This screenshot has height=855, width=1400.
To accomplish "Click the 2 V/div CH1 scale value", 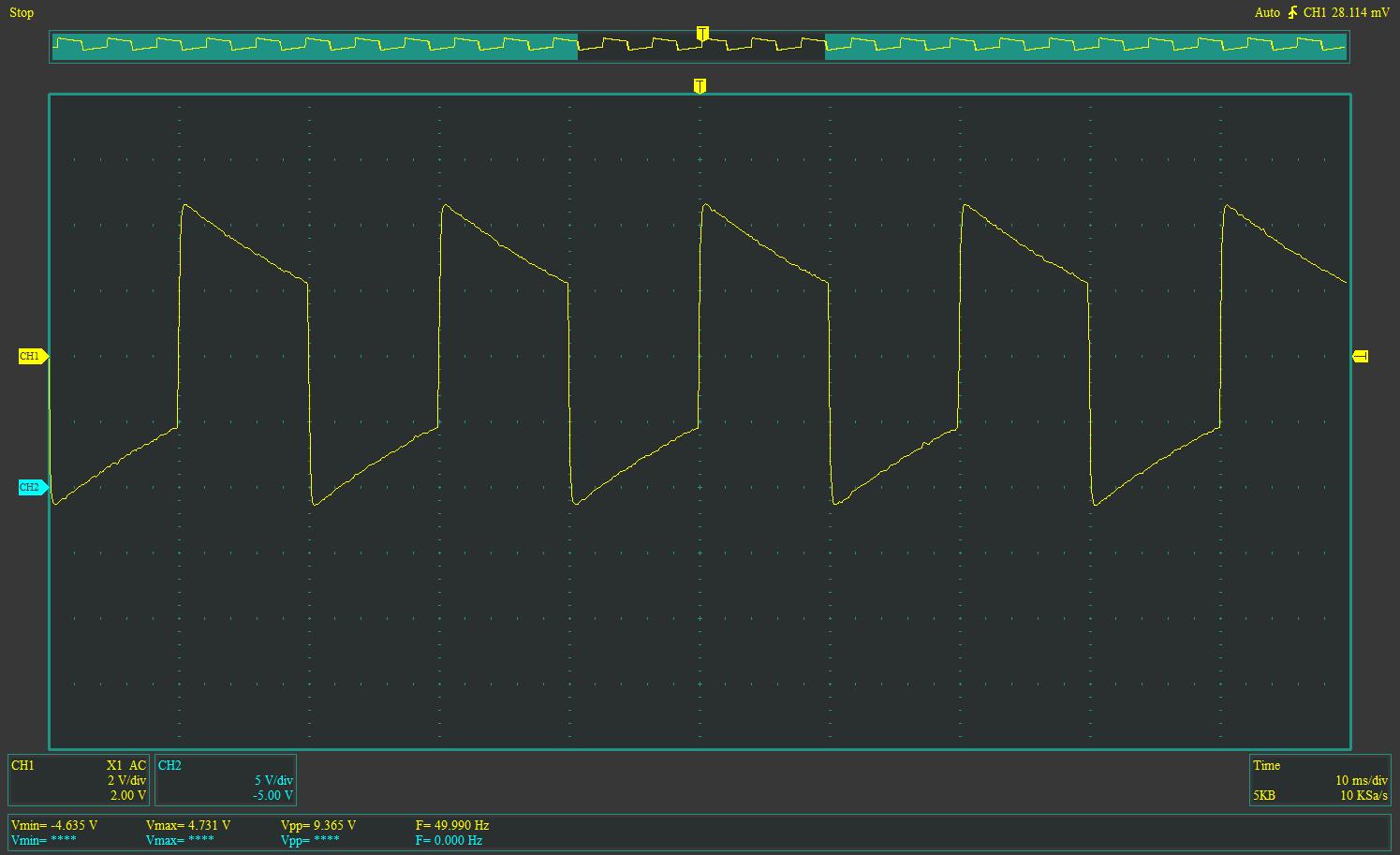I will pos(126,780).
